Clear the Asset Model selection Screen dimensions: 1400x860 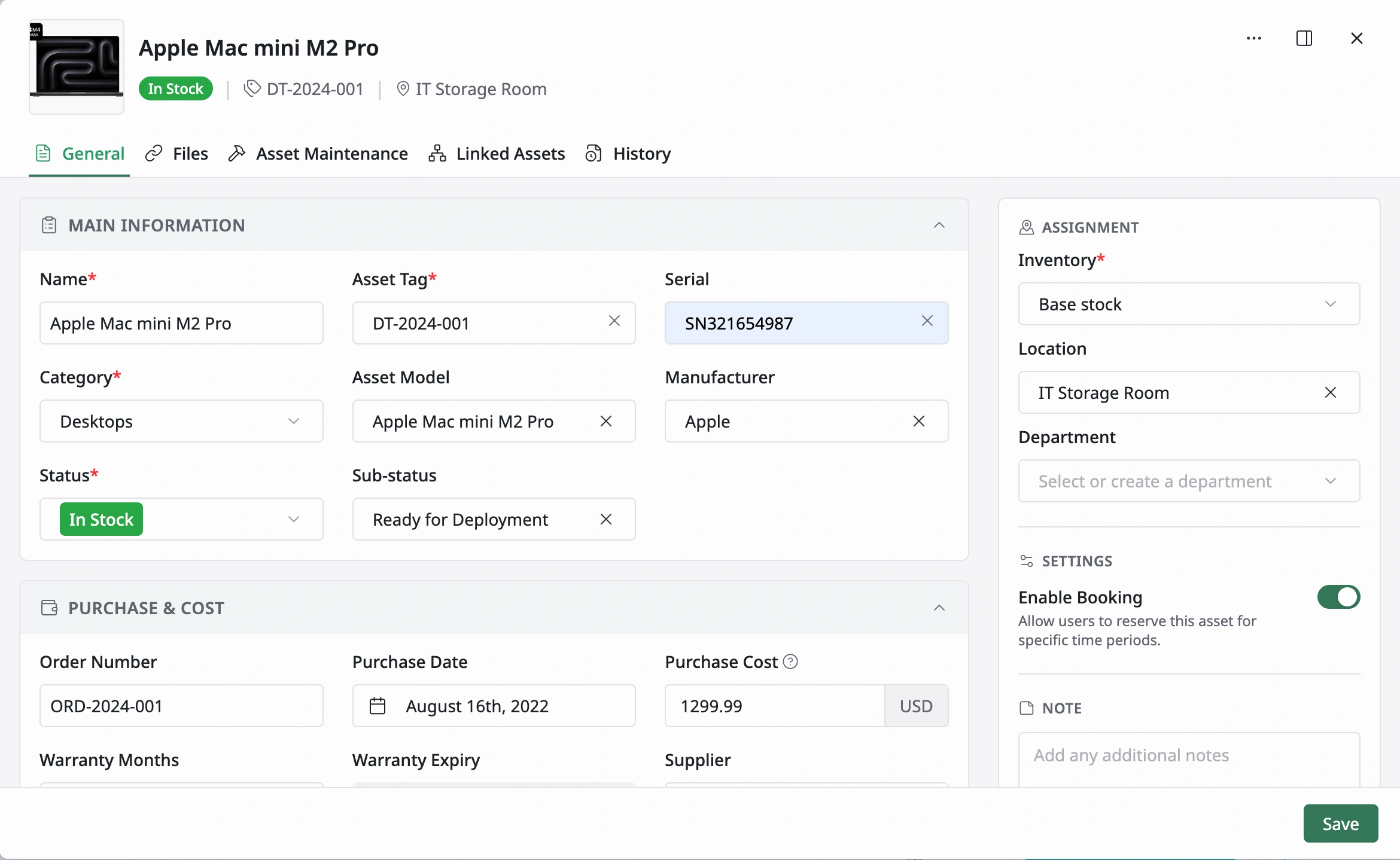(606, 421)
